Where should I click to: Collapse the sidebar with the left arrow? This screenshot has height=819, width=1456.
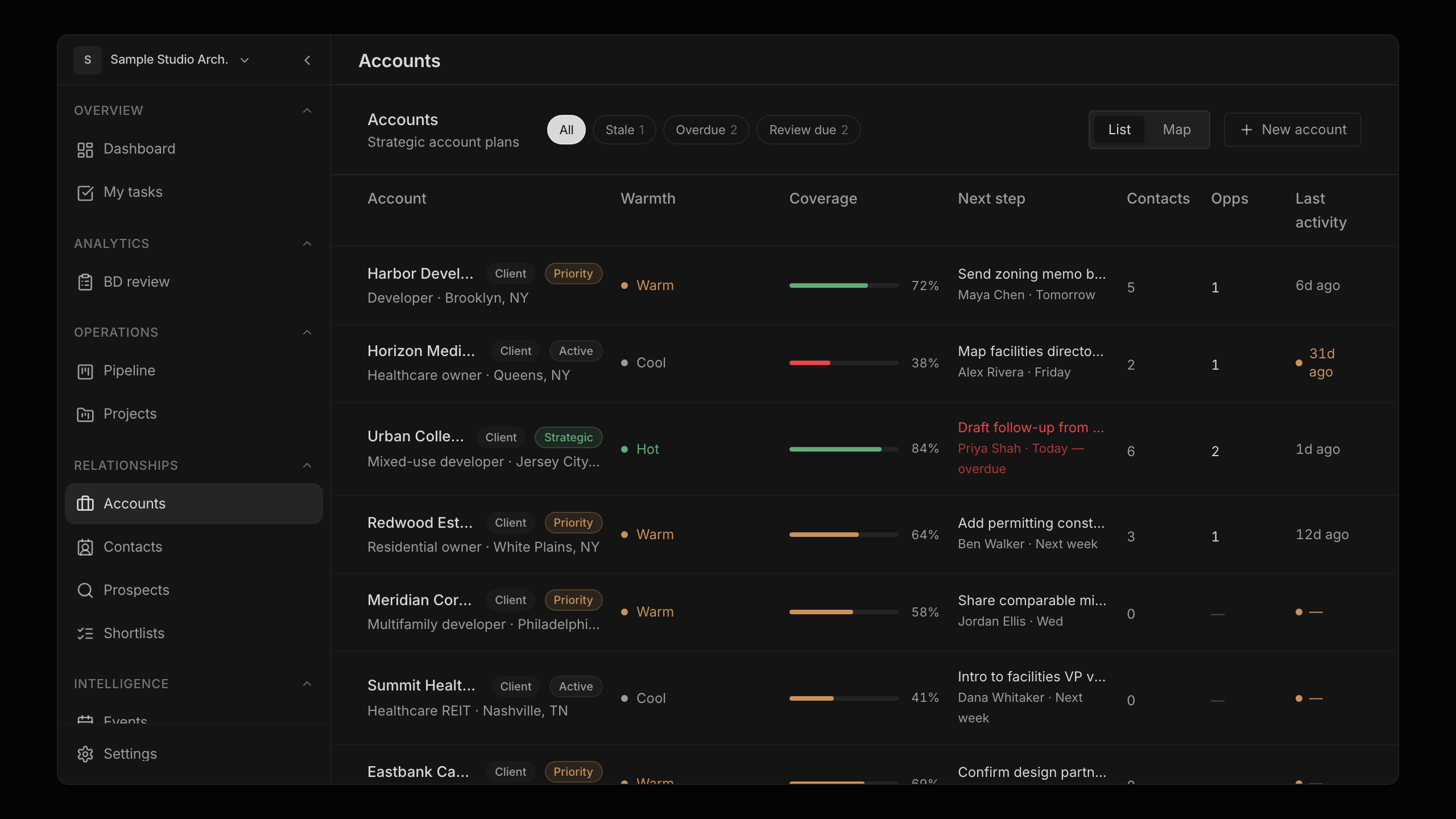[307, 60]
